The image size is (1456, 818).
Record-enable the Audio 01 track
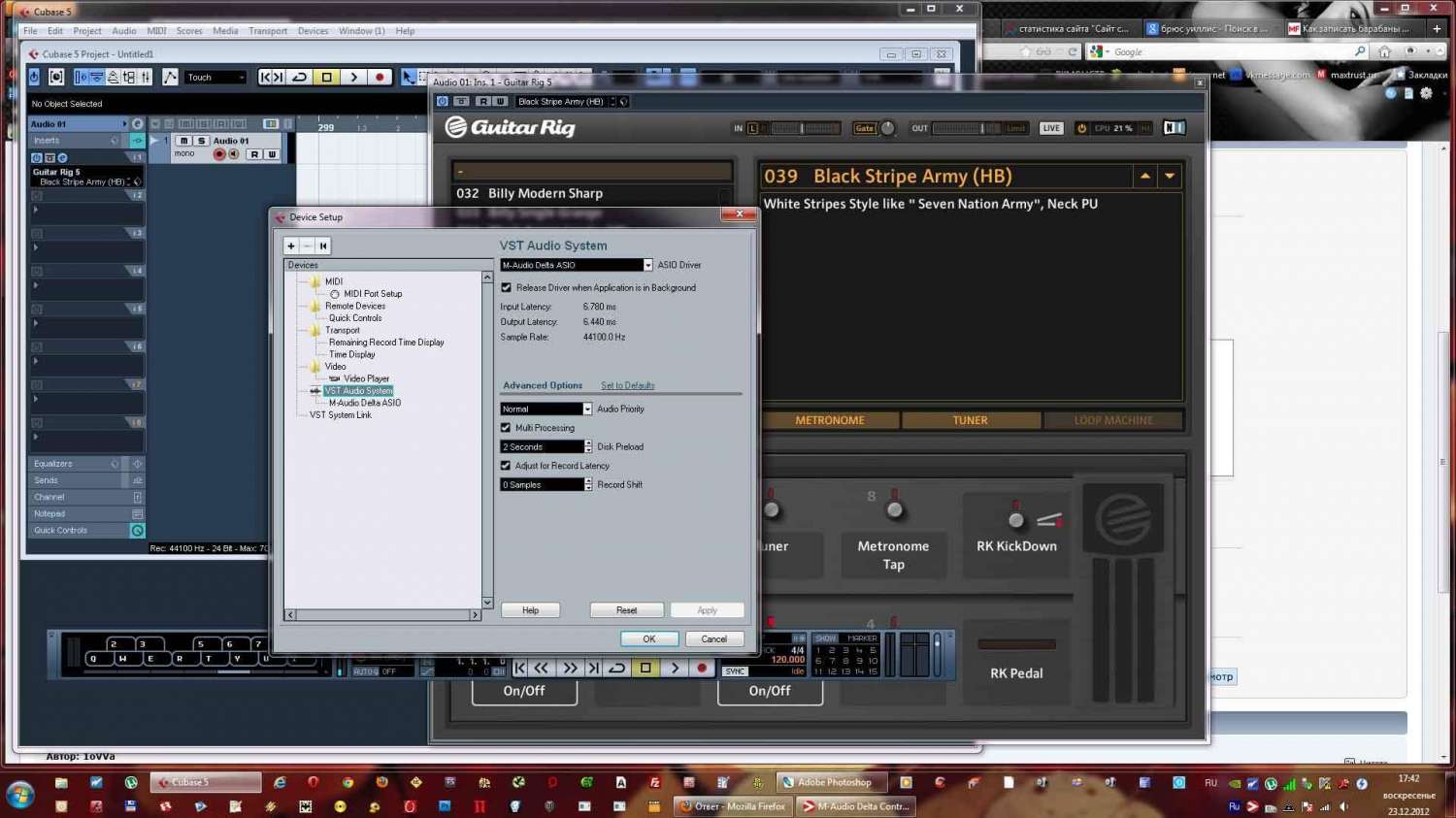coord(219,154)
